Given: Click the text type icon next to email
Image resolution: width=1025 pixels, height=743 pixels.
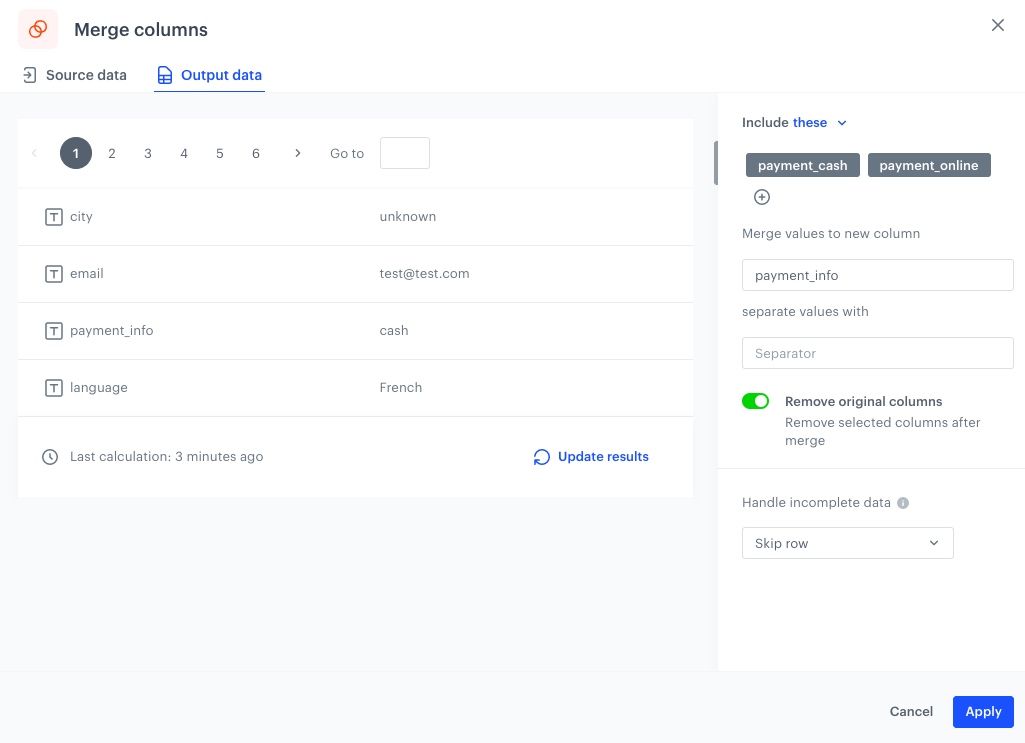Looking at the screenshot, I should point(54,274).
